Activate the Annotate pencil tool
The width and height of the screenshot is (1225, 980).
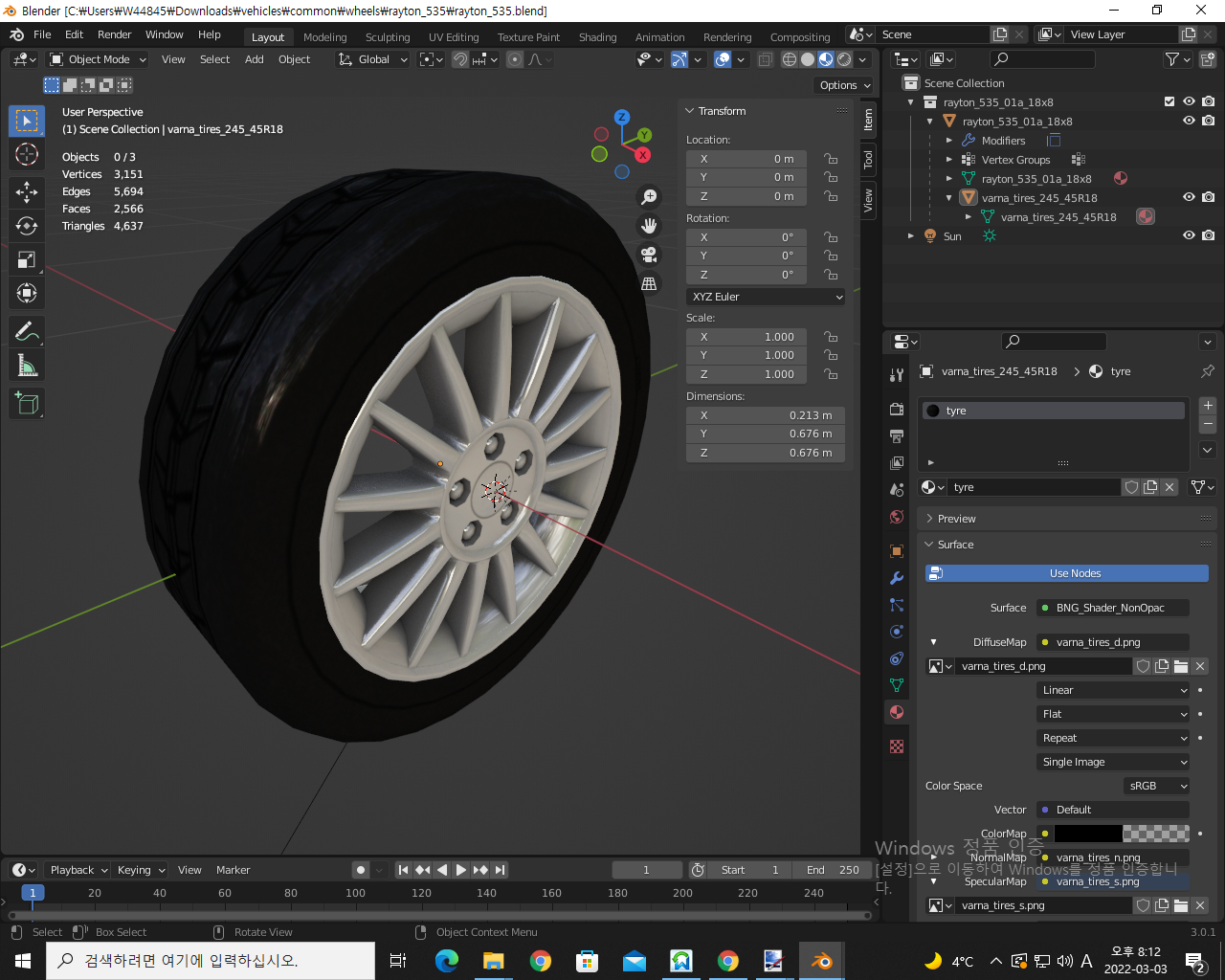27,331
